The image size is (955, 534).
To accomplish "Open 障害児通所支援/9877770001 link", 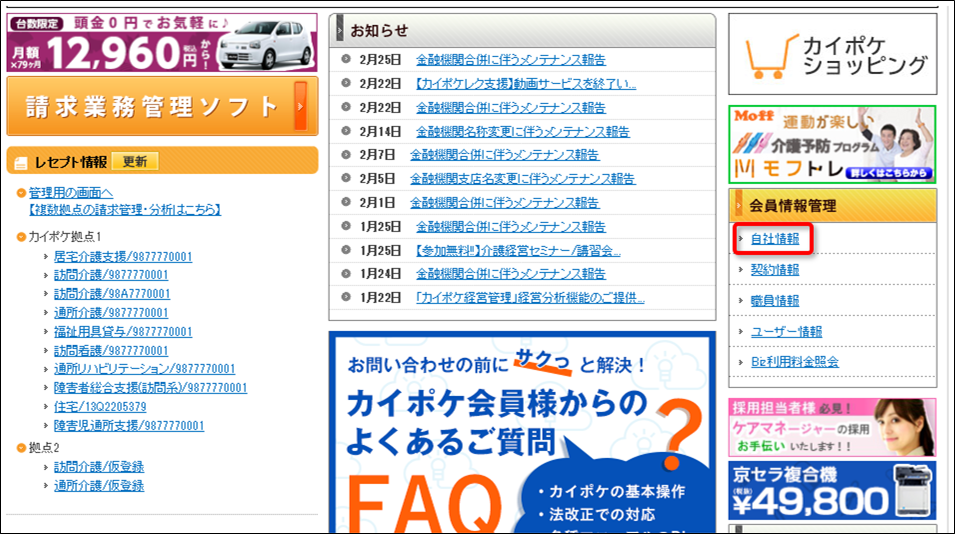I will coord(129,425).
